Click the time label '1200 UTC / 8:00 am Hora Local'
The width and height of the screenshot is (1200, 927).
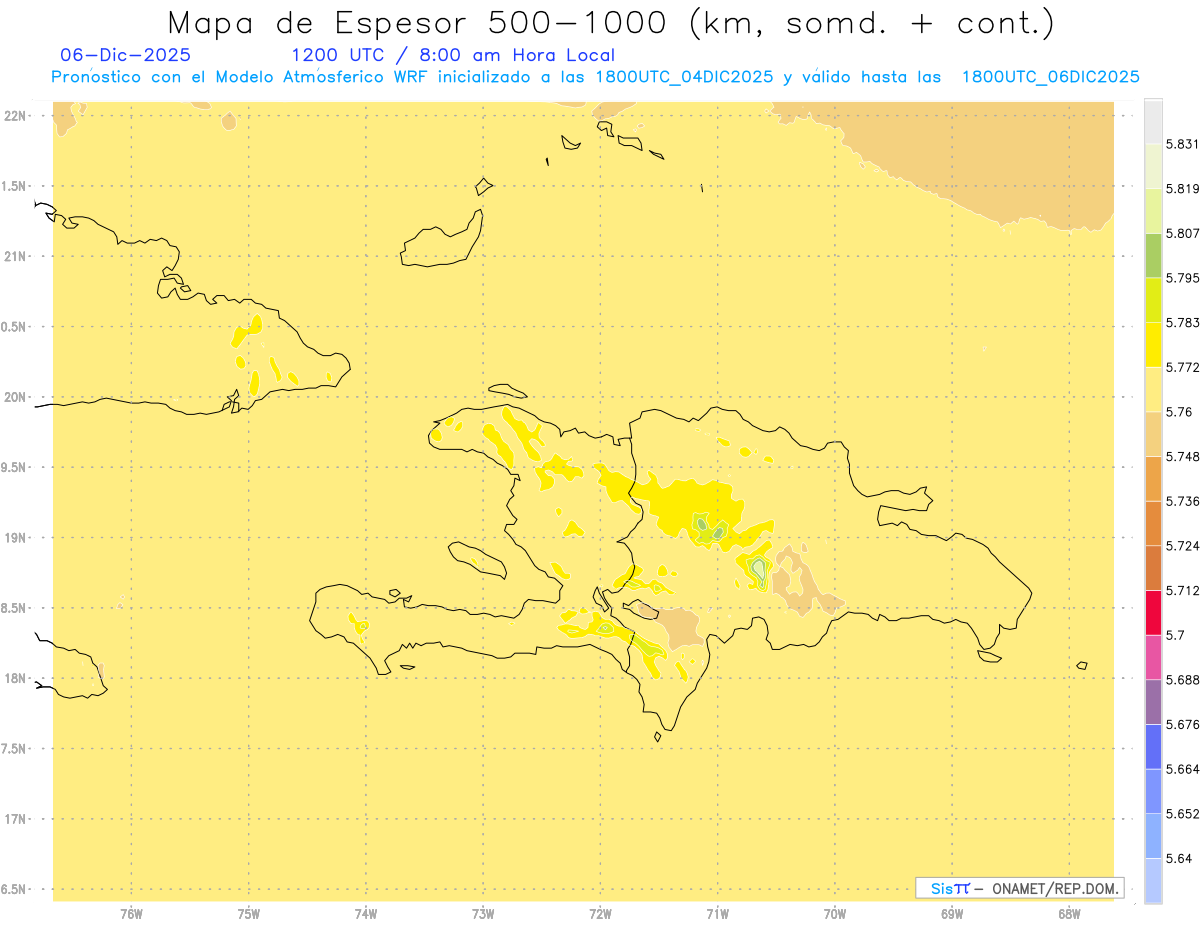coord(453,55)
